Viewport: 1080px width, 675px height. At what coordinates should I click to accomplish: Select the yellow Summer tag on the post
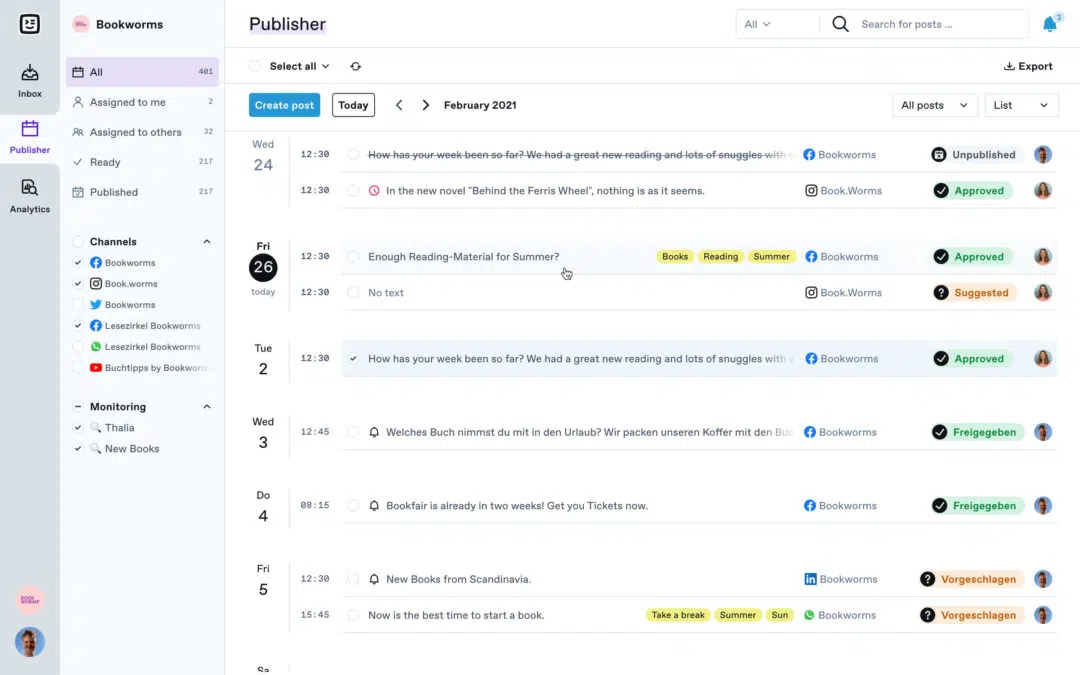(771, 256)
